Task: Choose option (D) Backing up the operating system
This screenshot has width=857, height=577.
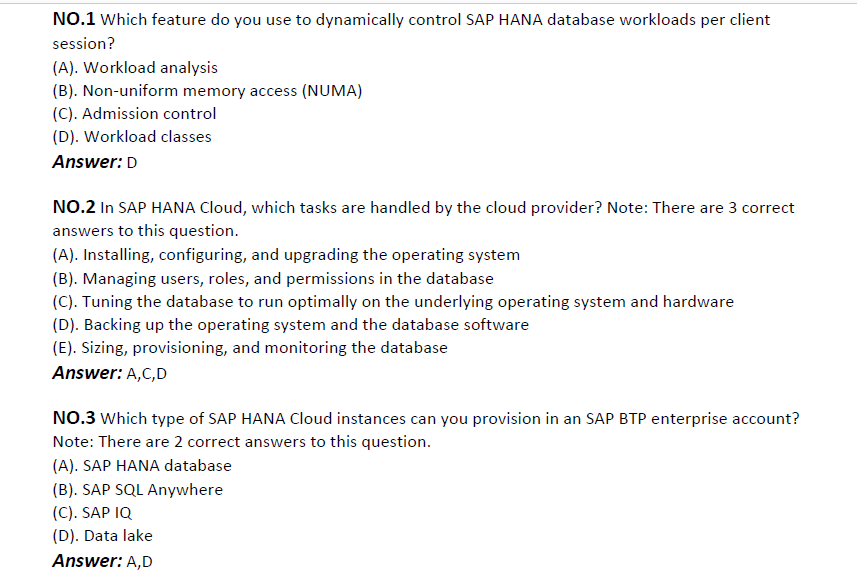Action: click(x=291, y=325)
